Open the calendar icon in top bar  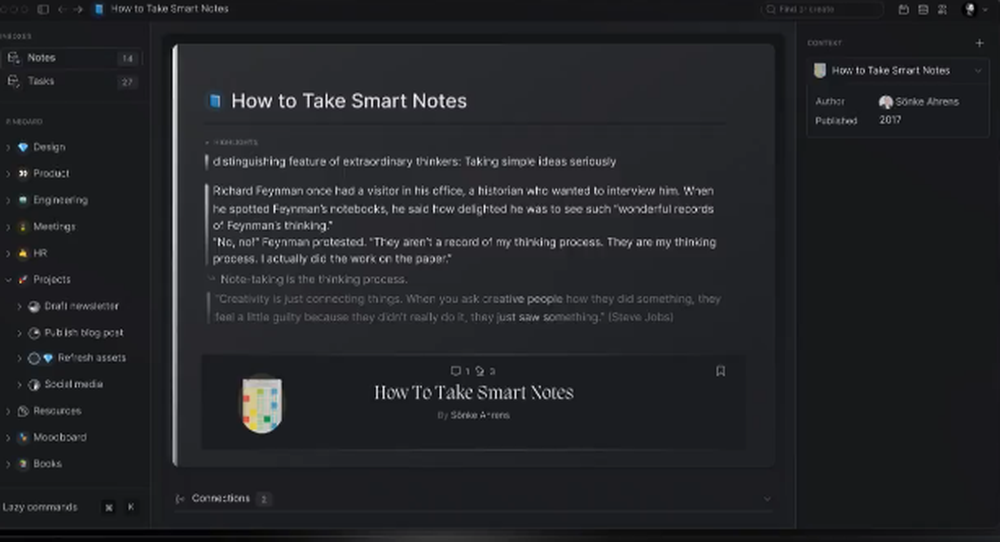(x=904, y=10)
